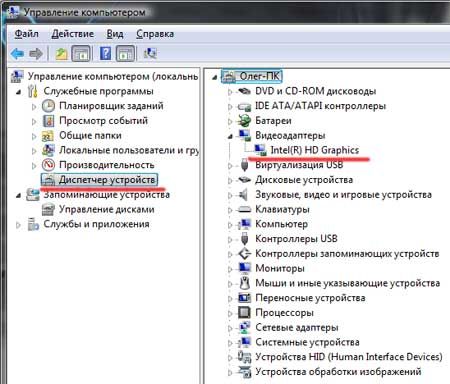Click the mouse icon for Мыши
This screenshot has height=384, width=450.
244,283
